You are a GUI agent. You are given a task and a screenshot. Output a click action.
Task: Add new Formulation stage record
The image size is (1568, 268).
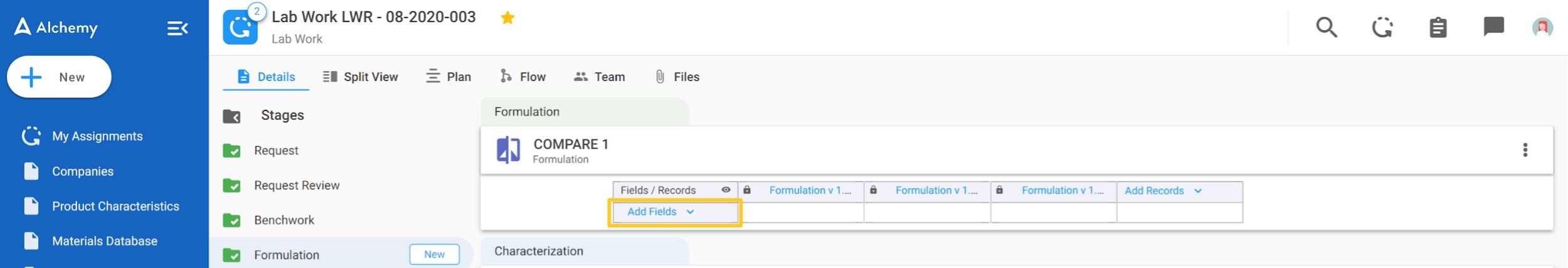434,254
